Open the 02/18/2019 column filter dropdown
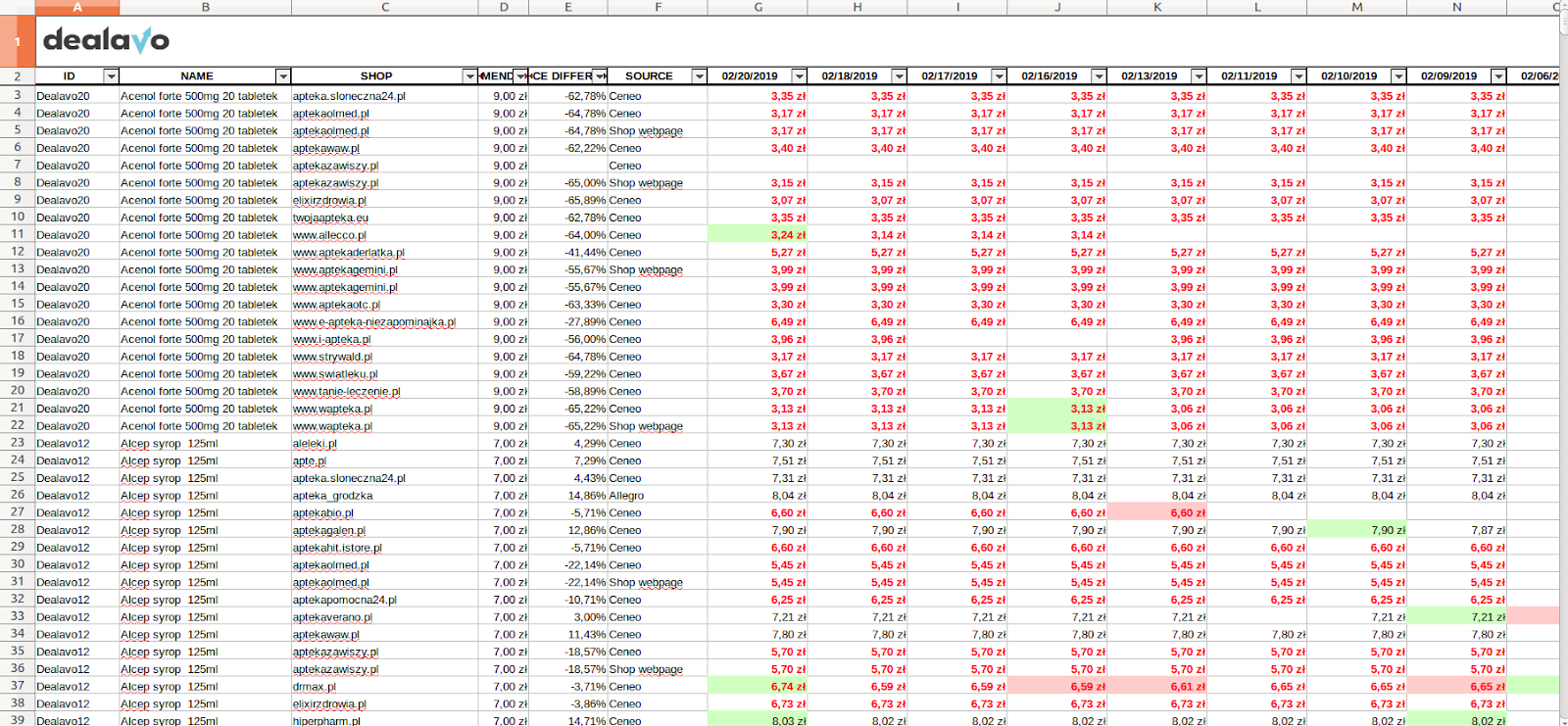The height and width of the screenshot is (726, 1568). pyautogui.click(x=899, y=76)
